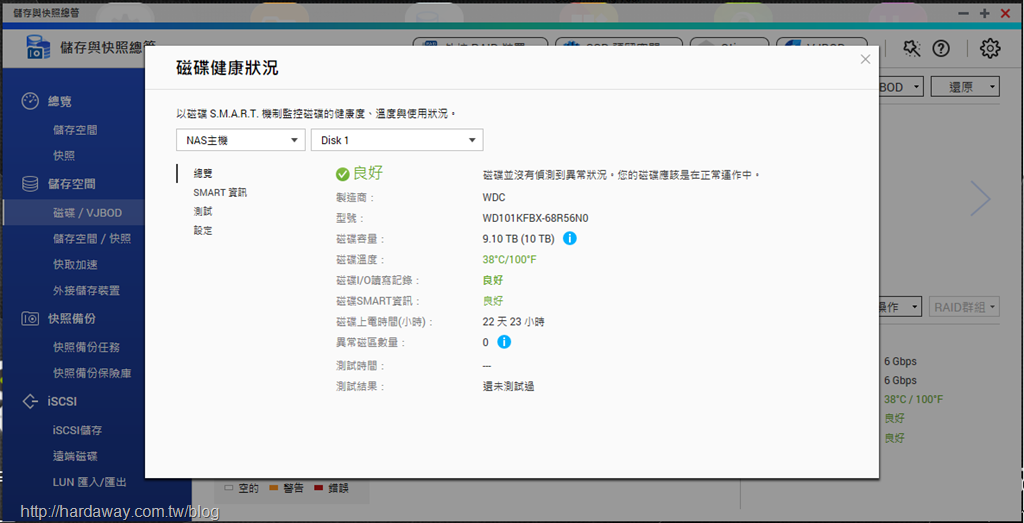Click the test result 還未測試過

[x=508, y=387]
